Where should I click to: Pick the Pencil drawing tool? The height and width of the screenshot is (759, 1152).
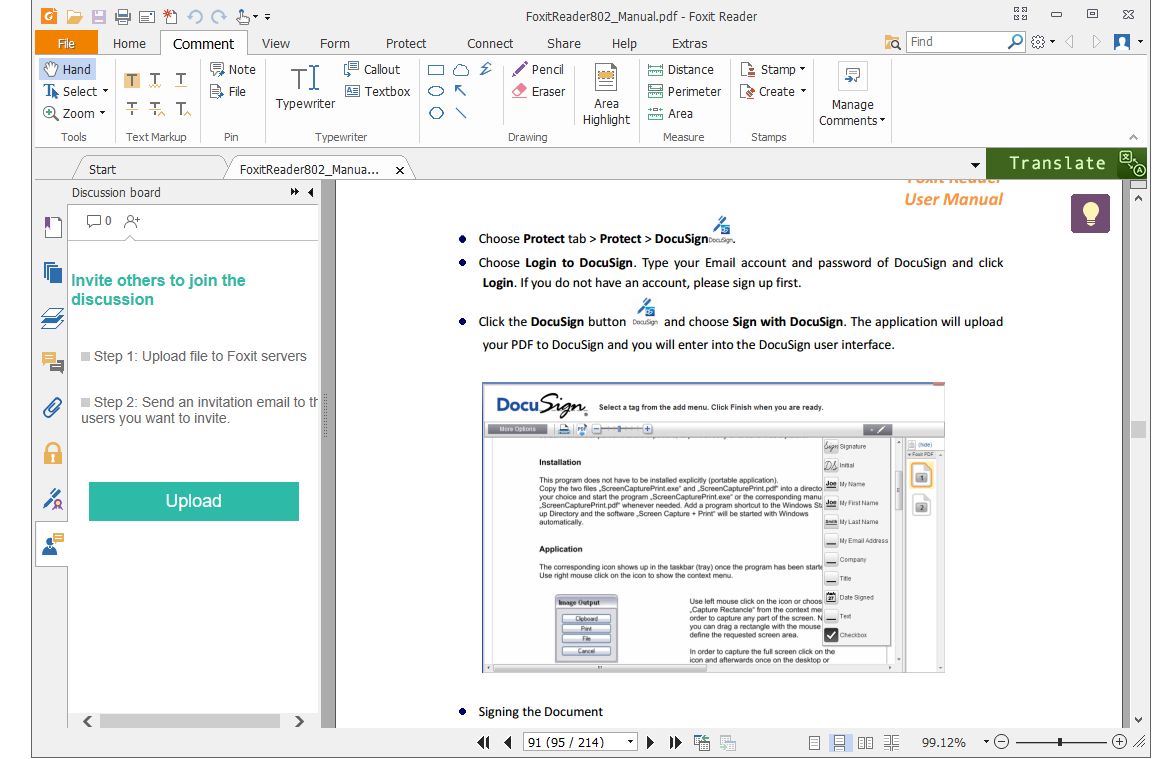pyautogui.click(x=538, y=69)
